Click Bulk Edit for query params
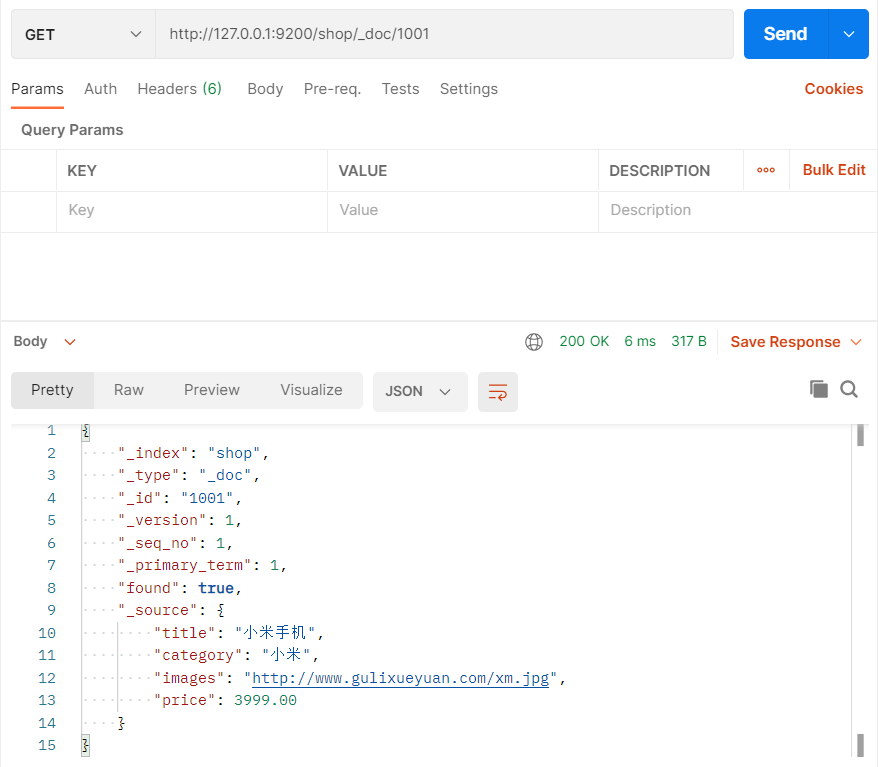 pos(834,170)
